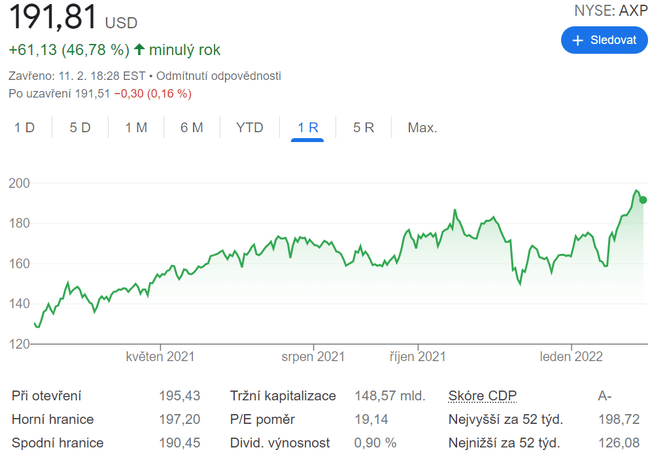This screenshot has height=460, width=650.
Task: Select the 1 D time range tab
Action: pos(24,127)
